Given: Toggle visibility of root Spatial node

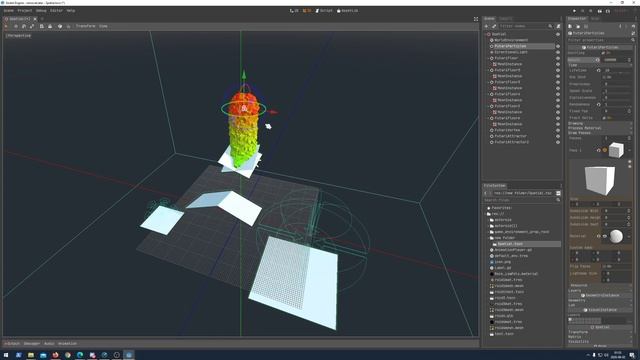Looking at the screenshot, I should [x=558, y=34].
